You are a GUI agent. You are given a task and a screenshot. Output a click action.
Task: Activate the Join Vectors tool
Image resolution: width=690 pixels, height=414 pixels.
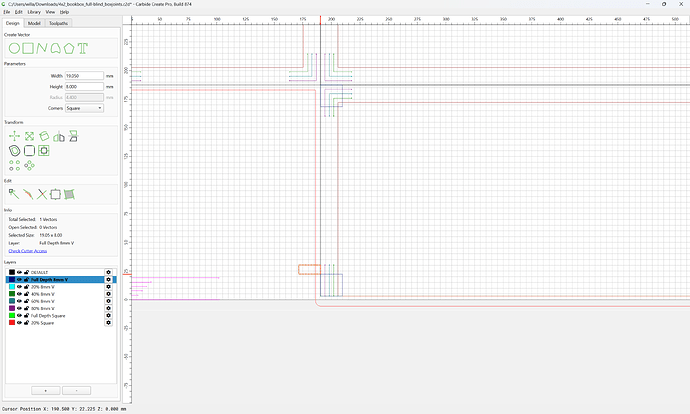(x=28, y=194)
